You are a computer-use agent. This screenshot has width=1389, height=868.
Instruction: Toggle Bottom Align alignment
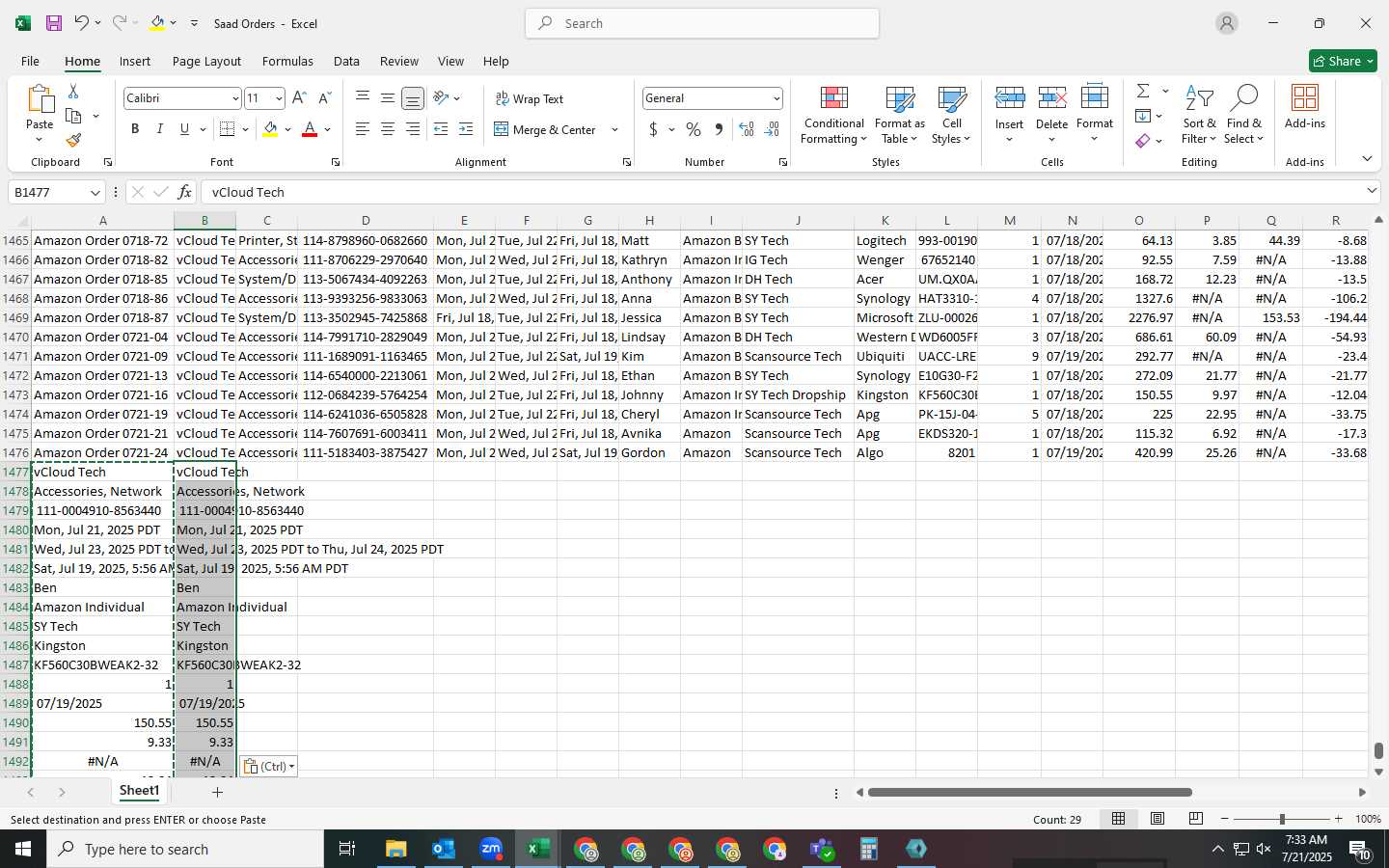pos(412,98)
